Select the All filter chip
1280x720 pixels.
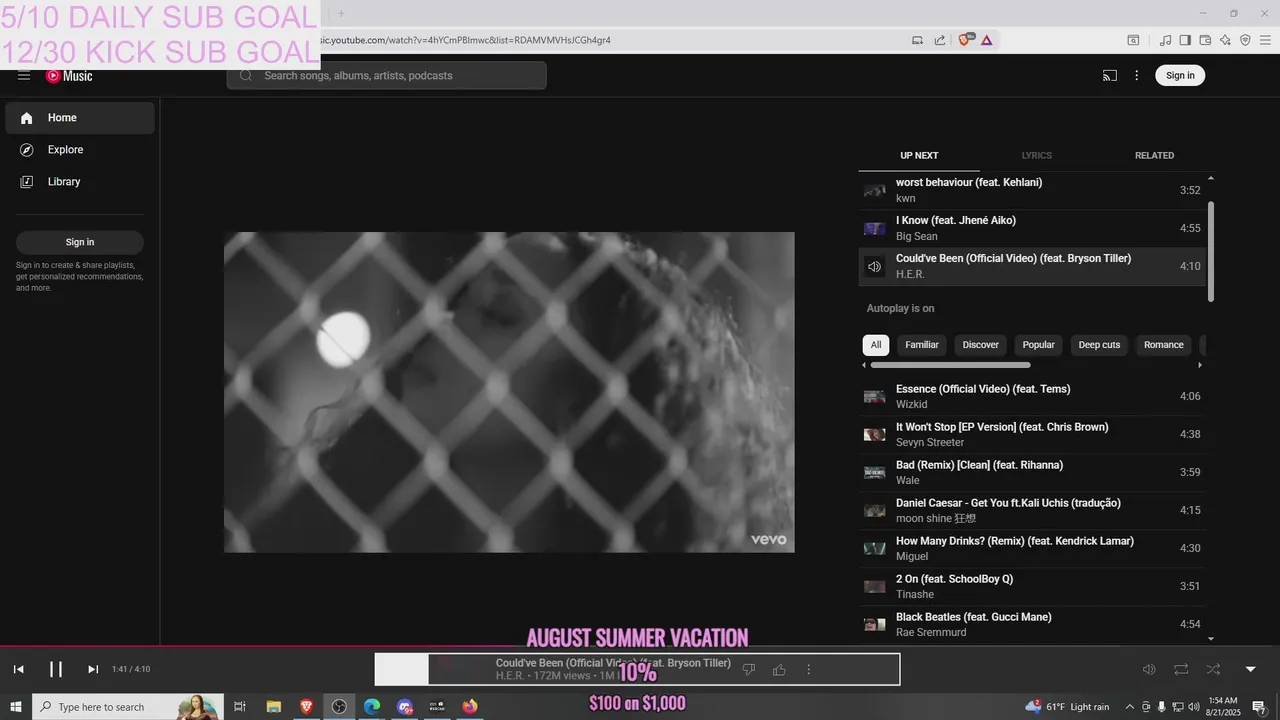coord(876,345)
